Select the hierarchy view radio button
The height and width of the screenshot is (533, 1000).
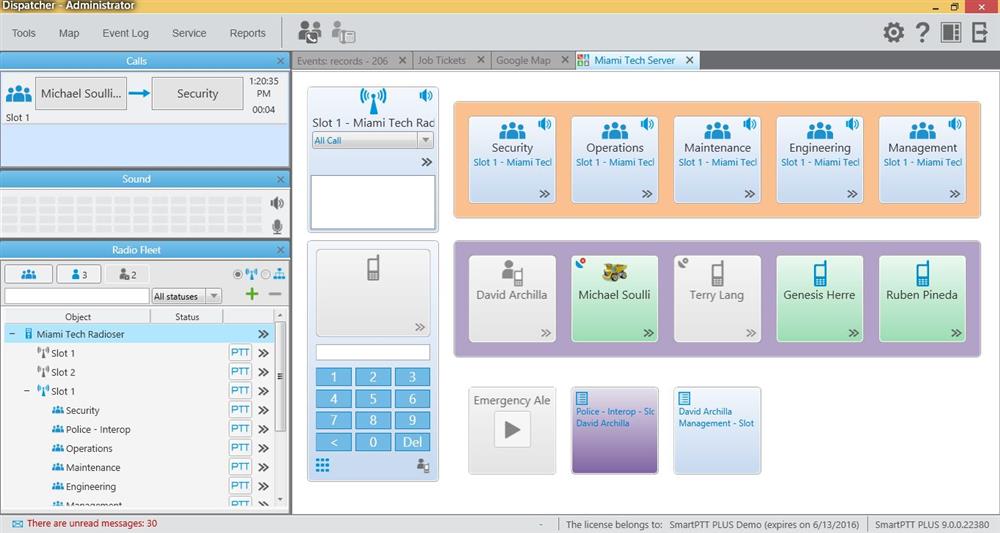(x=266, y=274)
